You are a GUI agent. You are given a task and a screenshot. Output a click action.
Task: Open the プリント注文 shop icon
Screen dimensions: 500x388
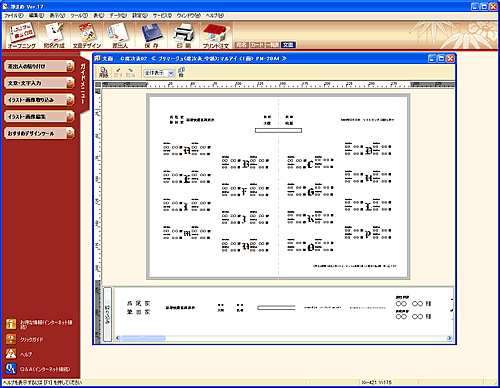(216, 35)
